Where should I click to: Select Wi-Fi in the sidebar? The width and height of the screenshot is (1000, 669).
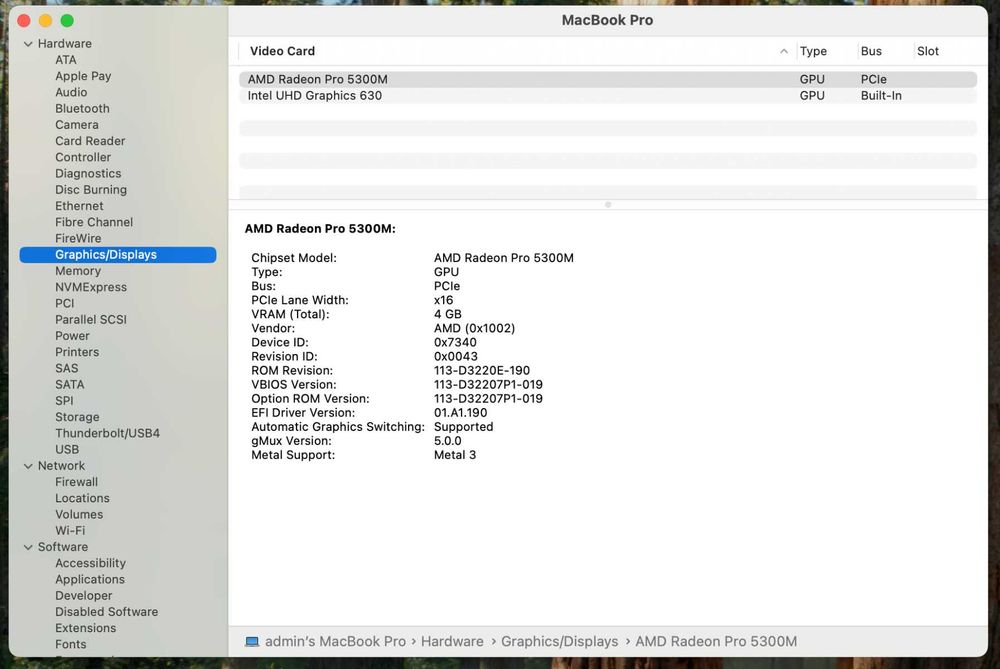pyautogui.click(x=70, y=531)
